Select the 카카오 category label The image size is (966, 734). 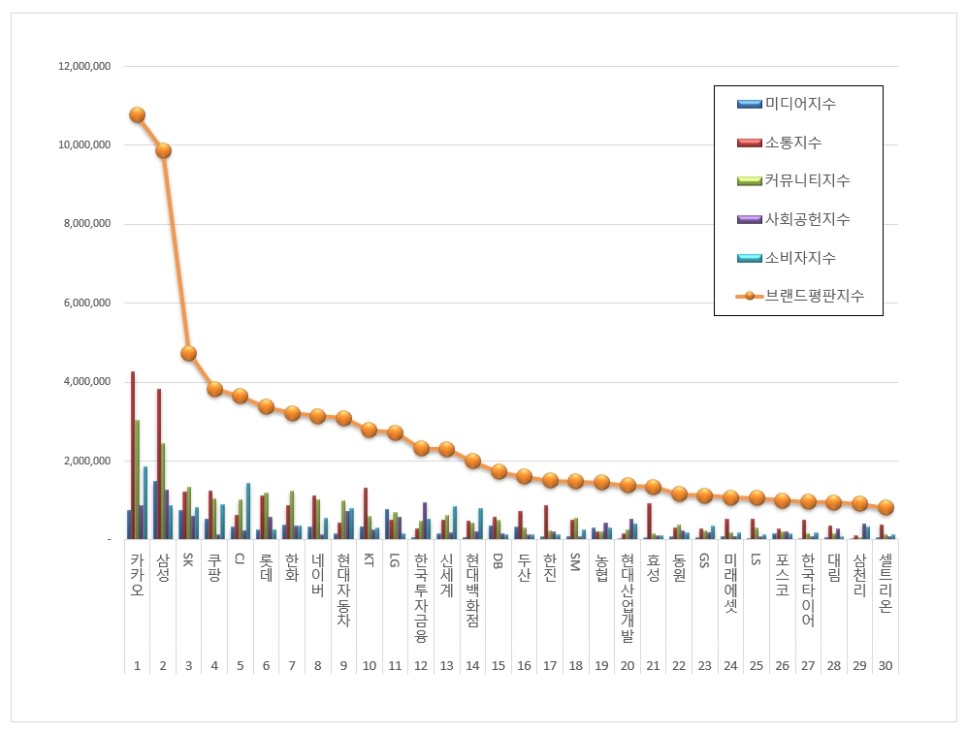click(x=137, y=575)
